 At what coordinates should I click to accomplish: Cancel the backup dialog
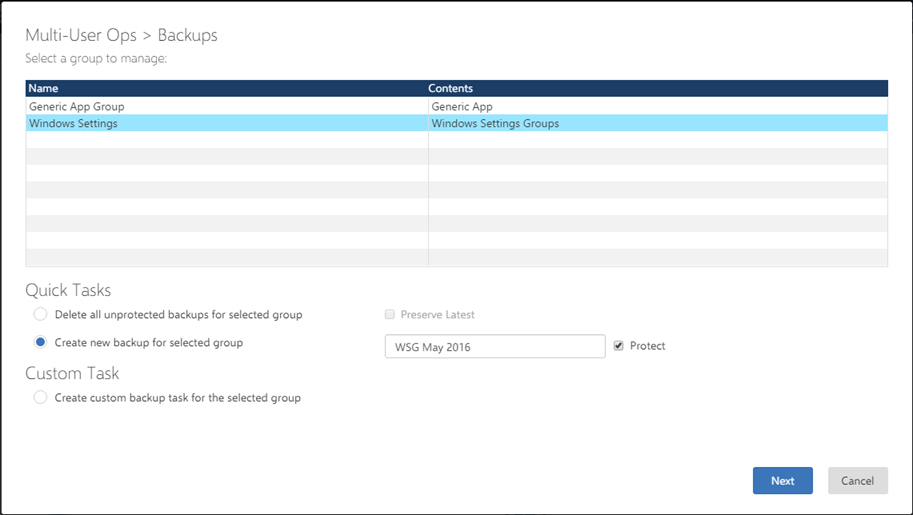point(857,480)
